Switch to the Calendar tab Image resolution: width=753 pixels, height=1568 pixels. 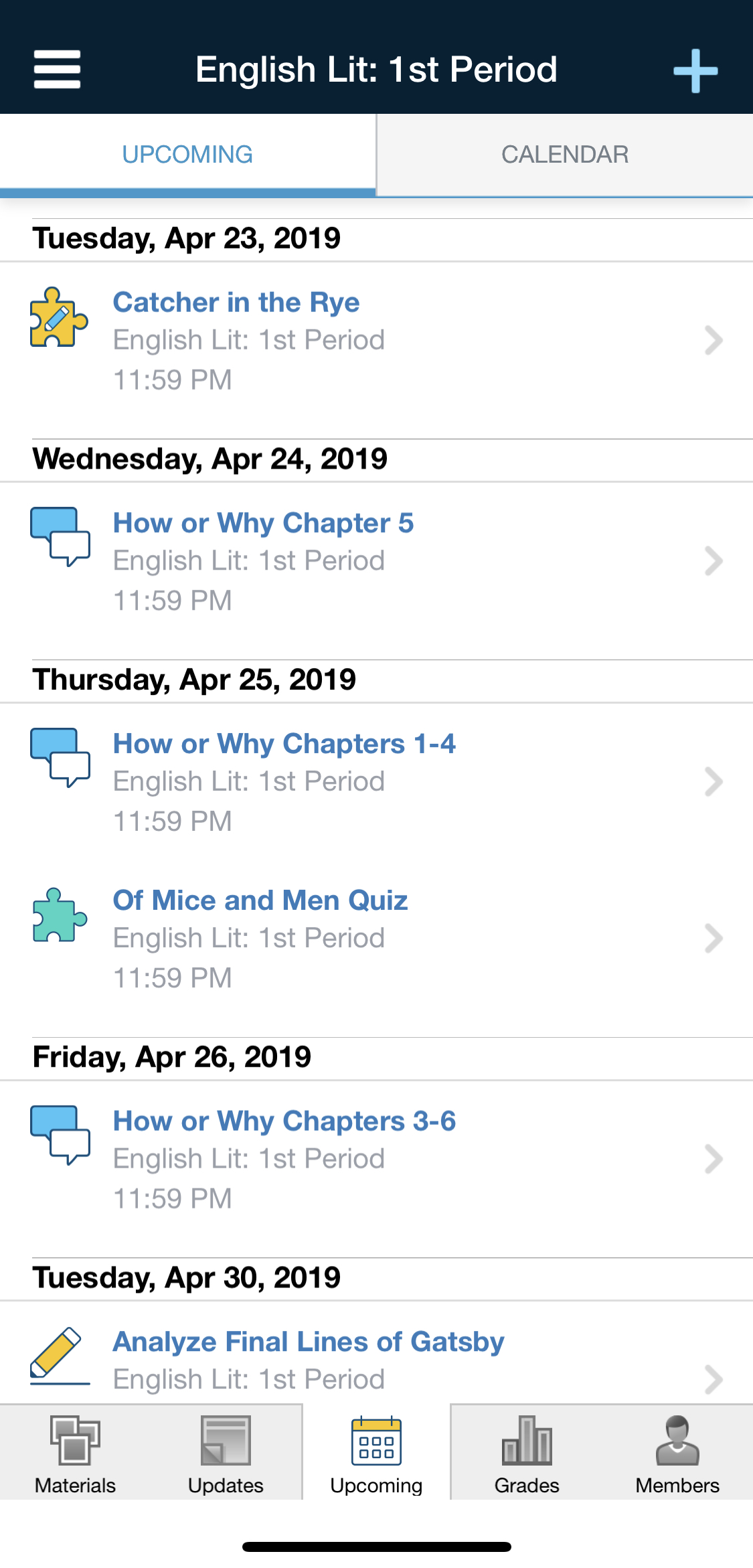coord(565,155)
